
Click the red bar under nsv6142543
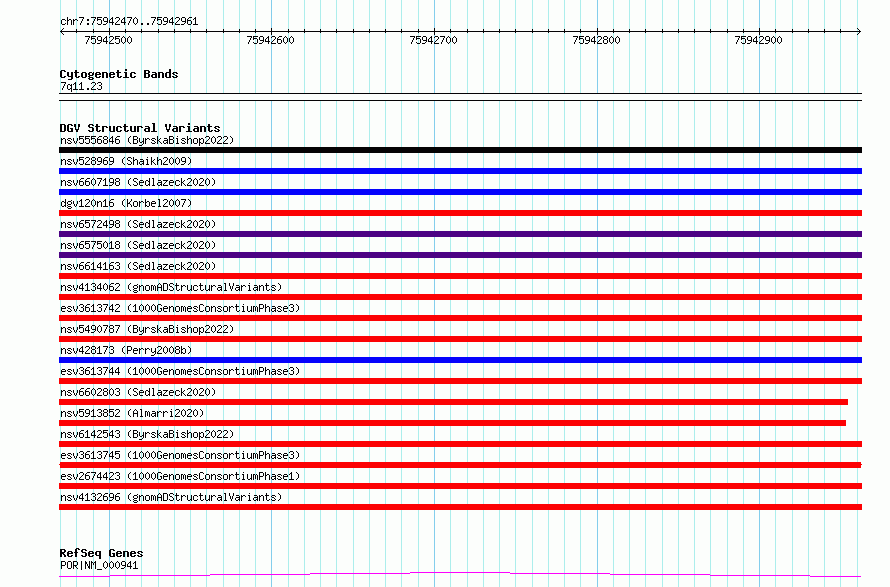[x=460, y=444]
